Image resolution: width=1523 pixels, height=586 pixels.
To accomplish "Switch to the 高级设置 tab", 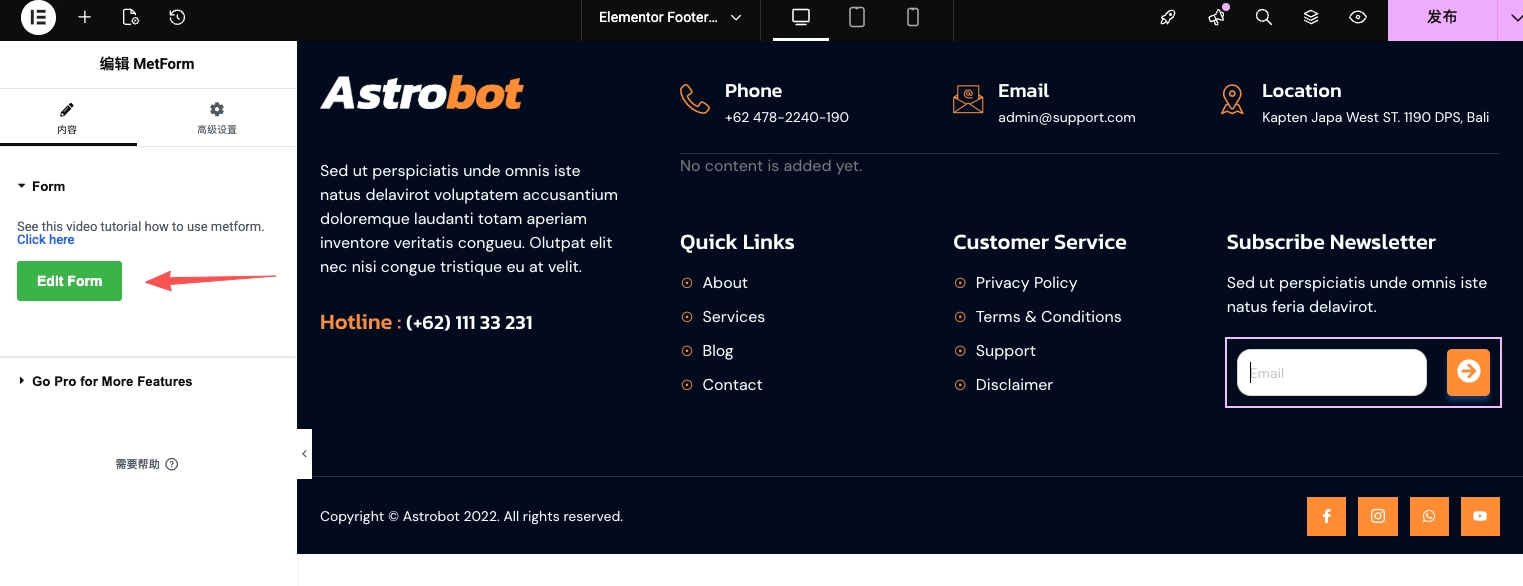I will pos(217,118).
